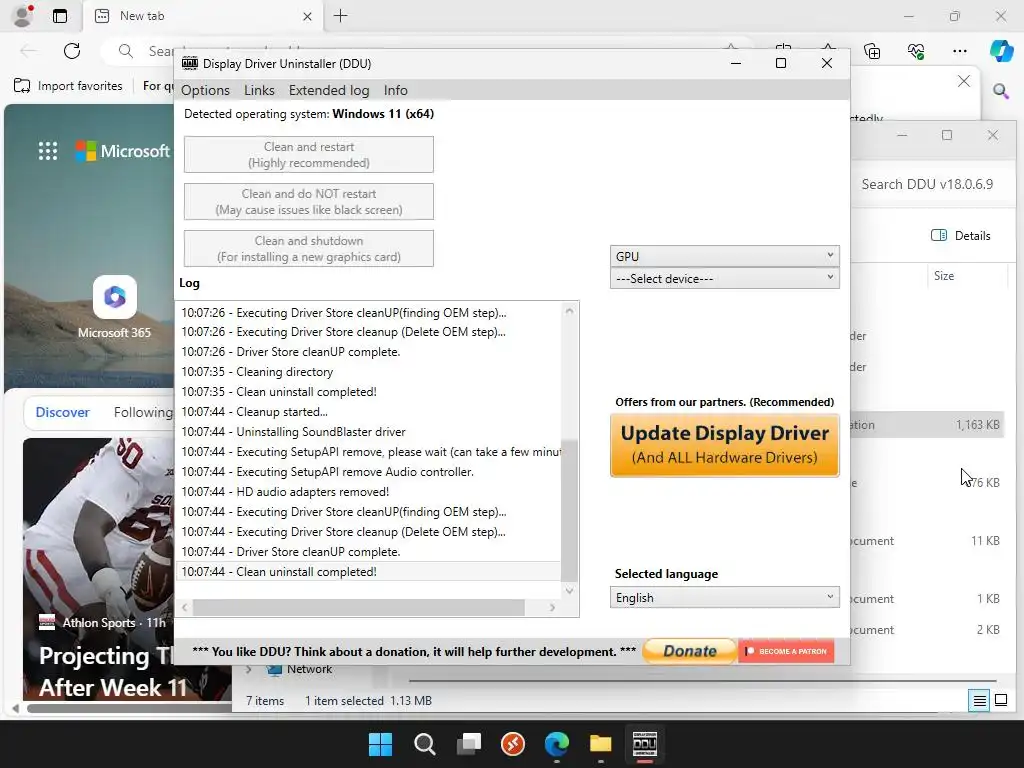
Task: Click DDU icon on taskbar
Action: pos(645,744)
